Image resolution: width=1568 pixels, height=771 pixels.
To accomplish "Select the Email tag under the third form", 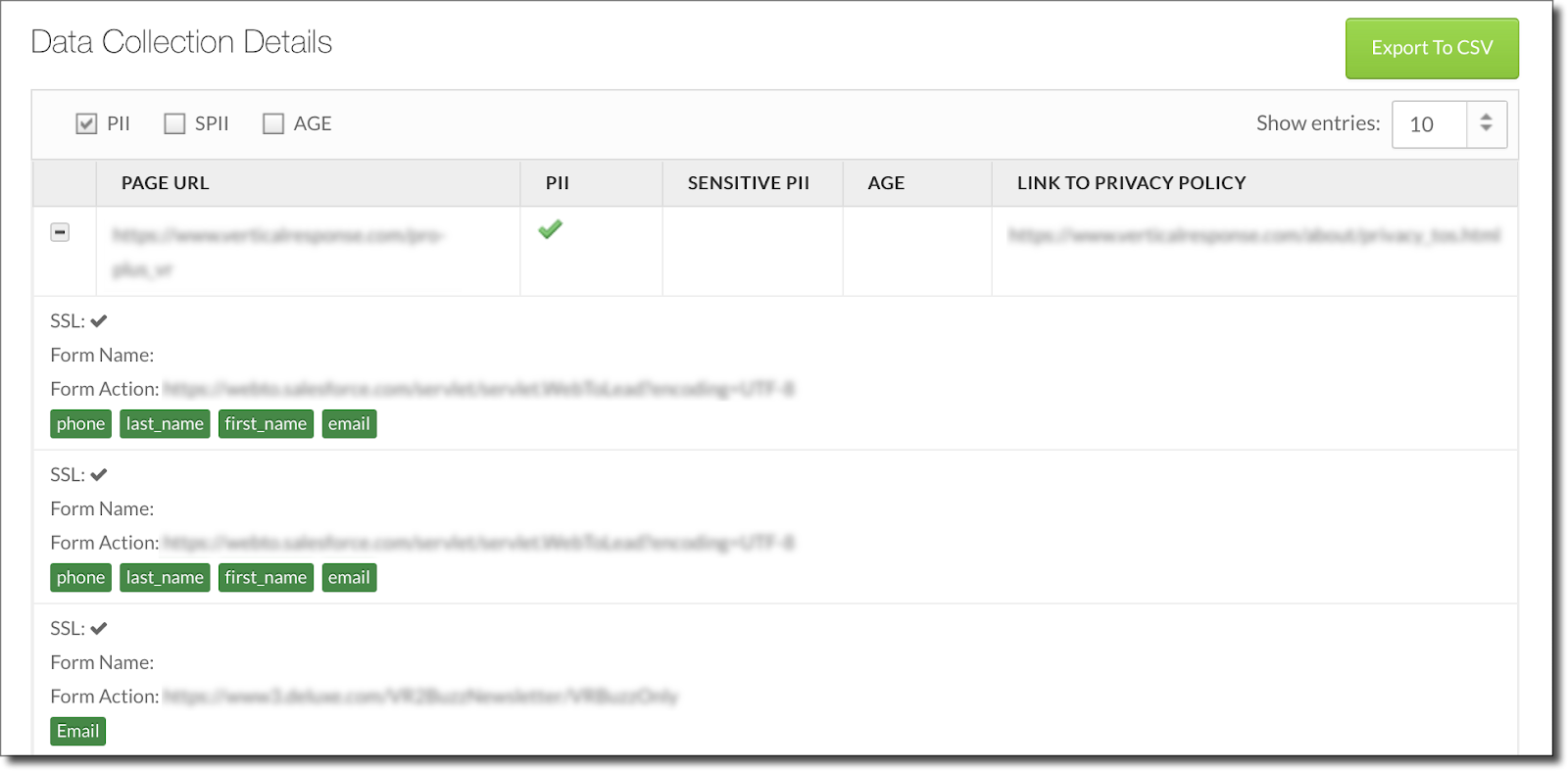I will (x=77, y=731).
